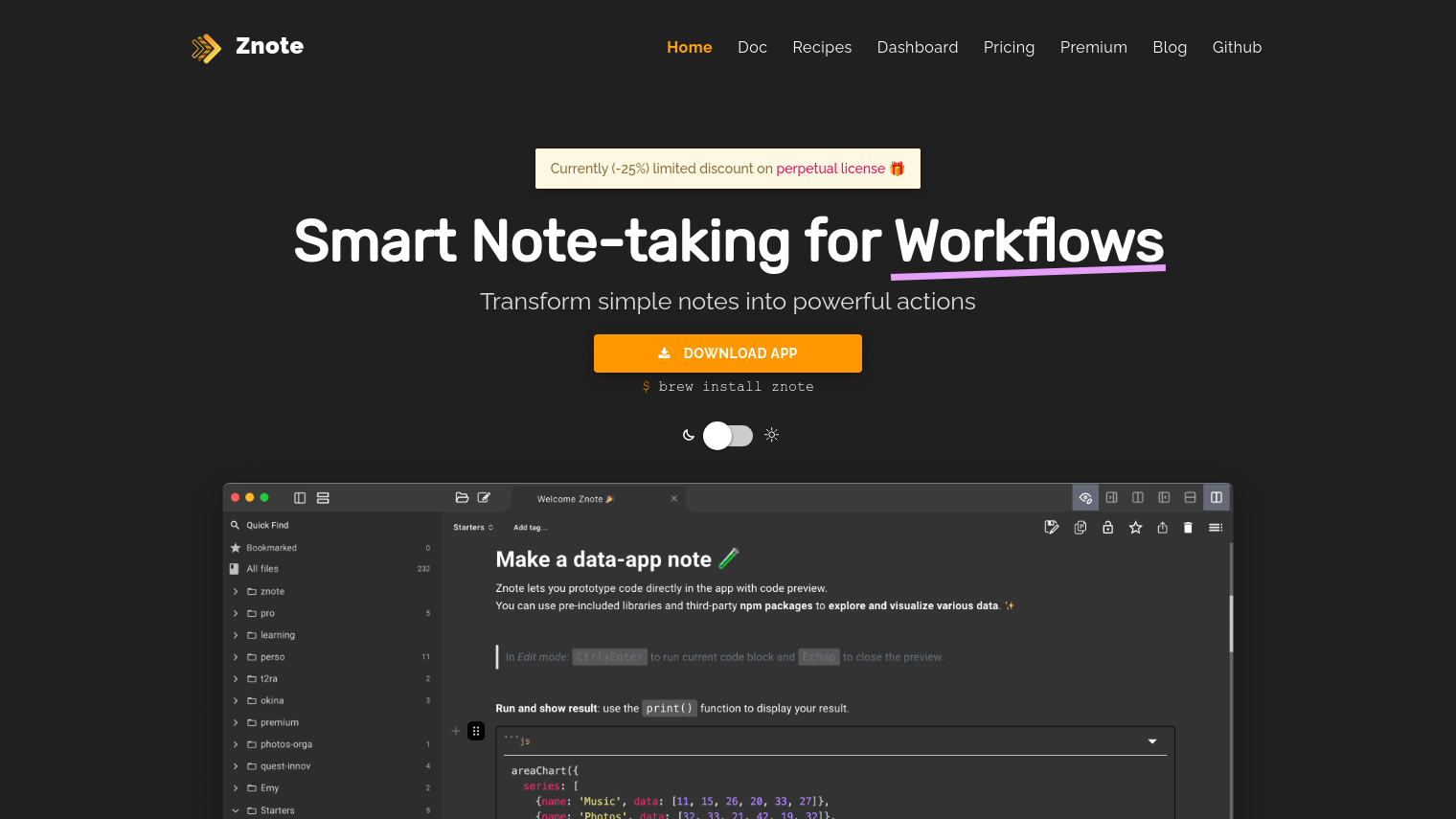This screenshot has height=819, width=1456.
Task: Click the Quick Find magnifier icon
Action: [235, 525]
